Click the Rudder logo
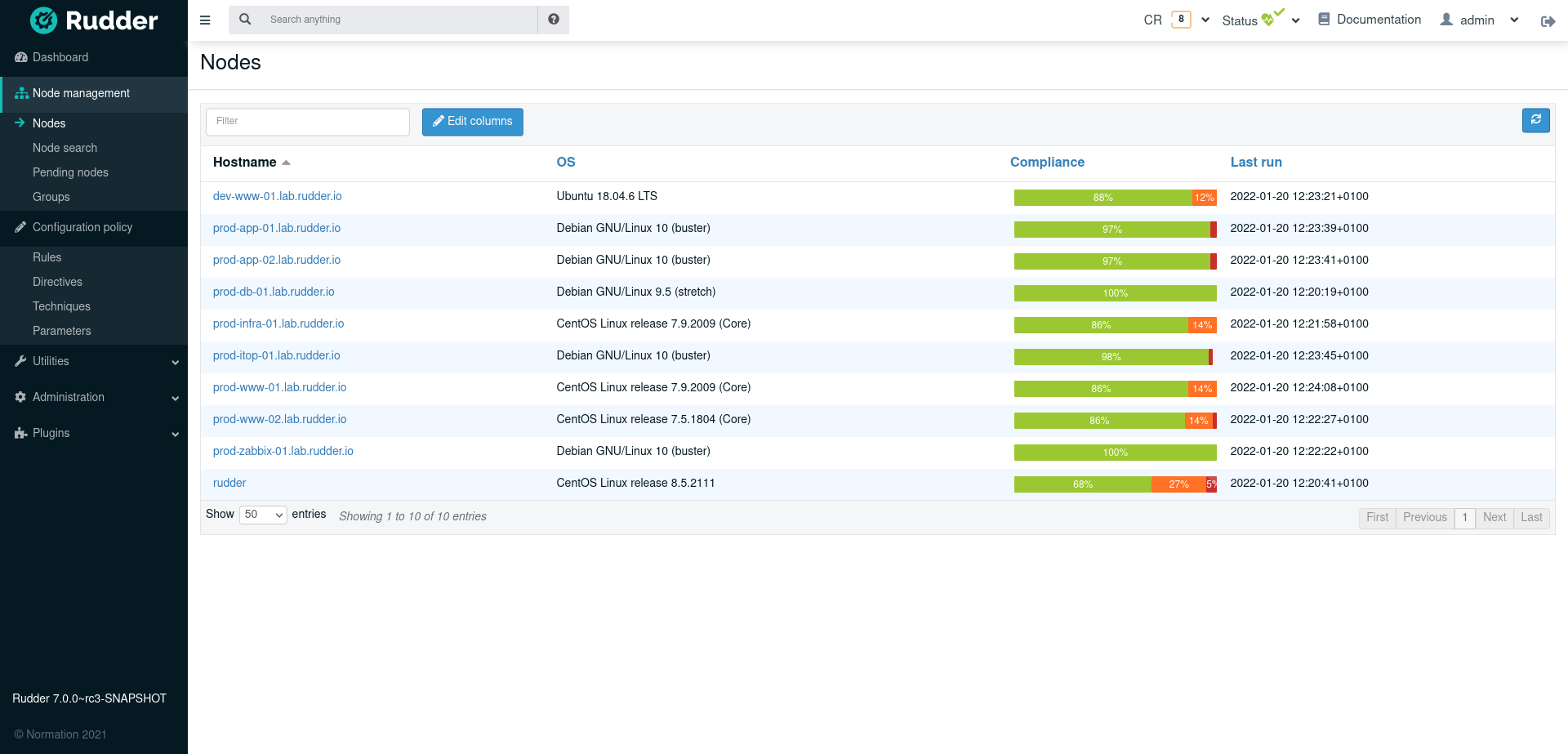The image size is (1568, 754). [x=94, y=20]
